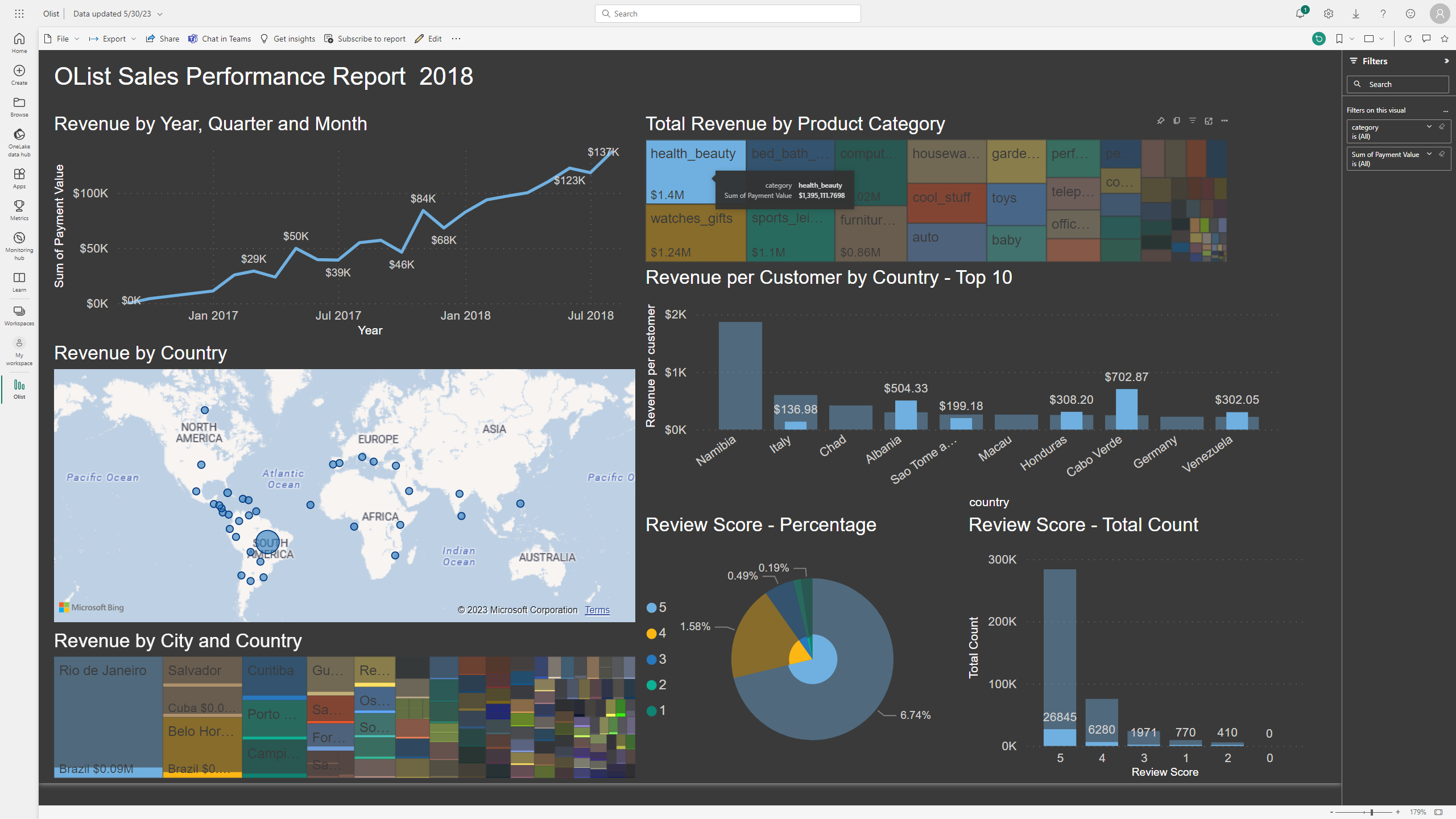This screenshot has width=1456, height=819.
Task: Adjust the zoom slider handle
Action: coord(1372,812)
